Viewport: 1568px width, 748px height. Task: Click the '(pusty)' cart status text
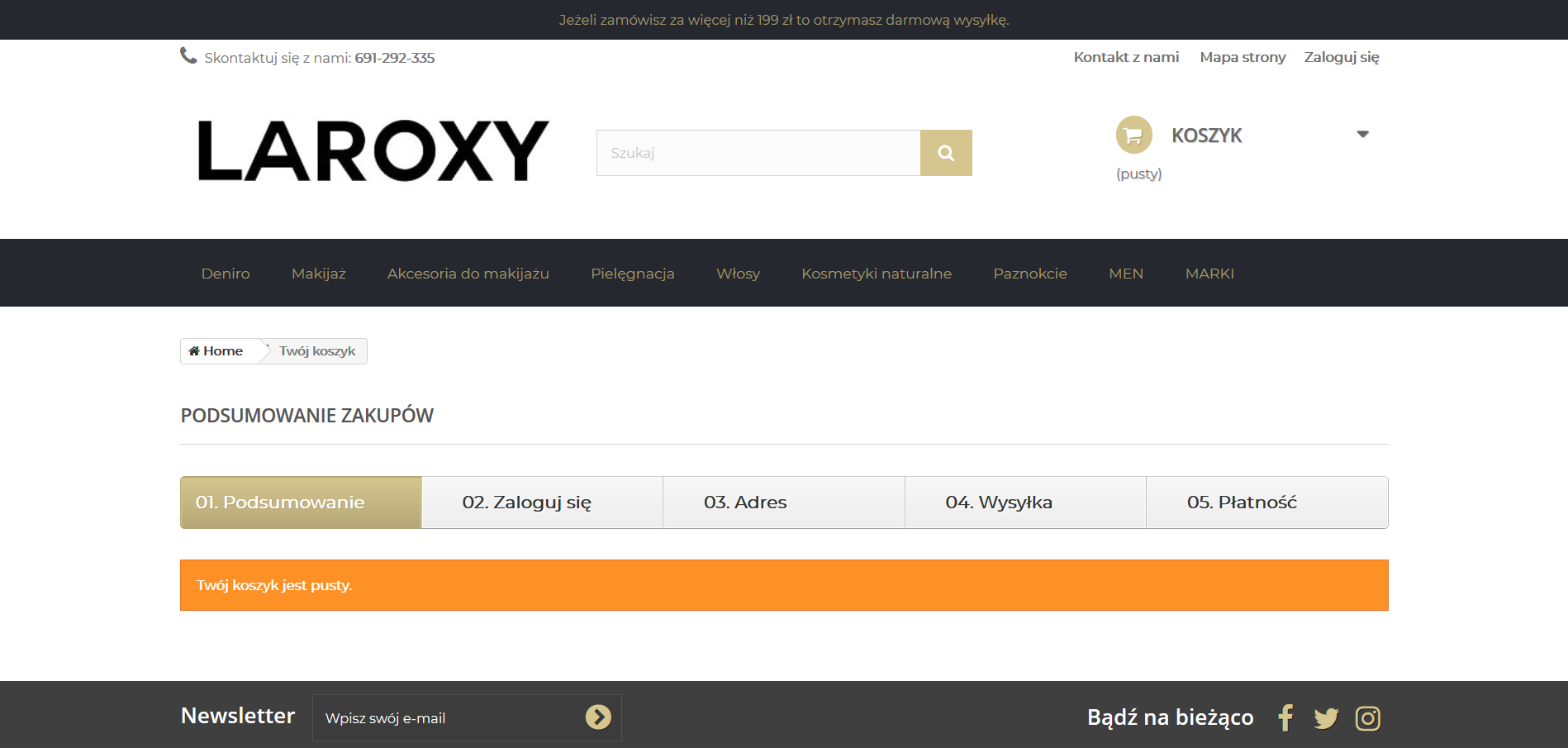(1138, 174)
